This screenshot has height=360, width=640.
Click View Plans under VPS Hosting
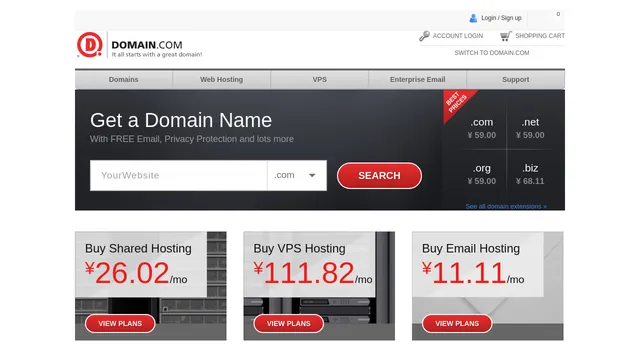pos(289,323)
